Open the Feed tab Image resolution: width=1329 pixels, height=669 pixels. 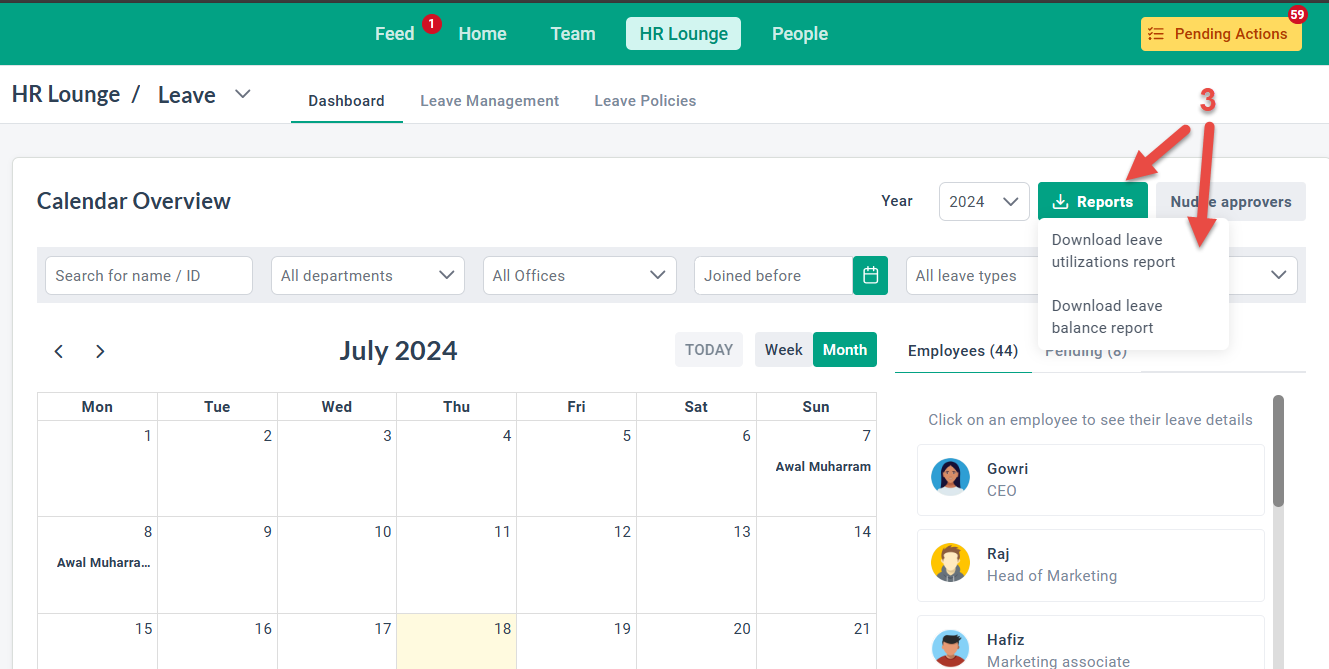tap(394, 34)
